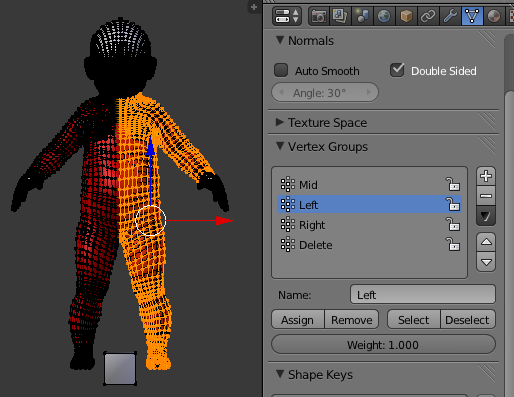Toggle the lock on Right group
The height and width of the screenshot is (397, 514).
click(x=453, y=224)
